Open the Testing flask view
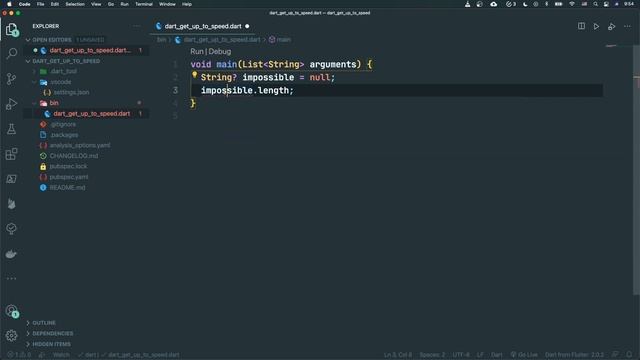The height and width of the screenshot is (360, 640). pos(11,129)
